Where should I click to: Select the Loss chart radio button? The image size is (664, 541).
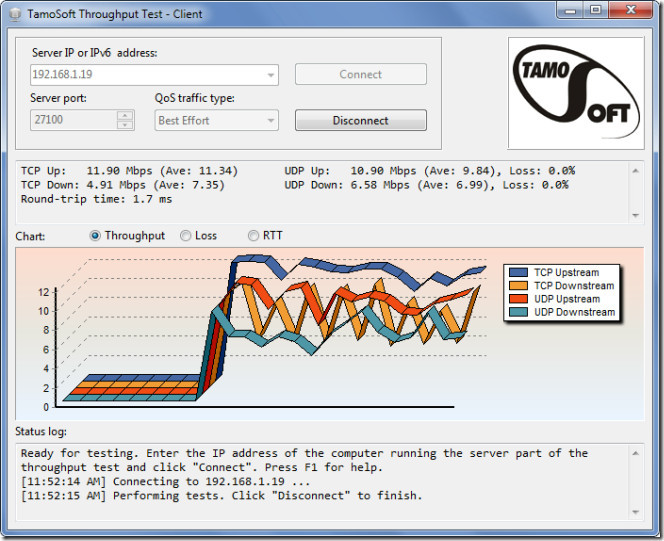click(x=185, y=236)
